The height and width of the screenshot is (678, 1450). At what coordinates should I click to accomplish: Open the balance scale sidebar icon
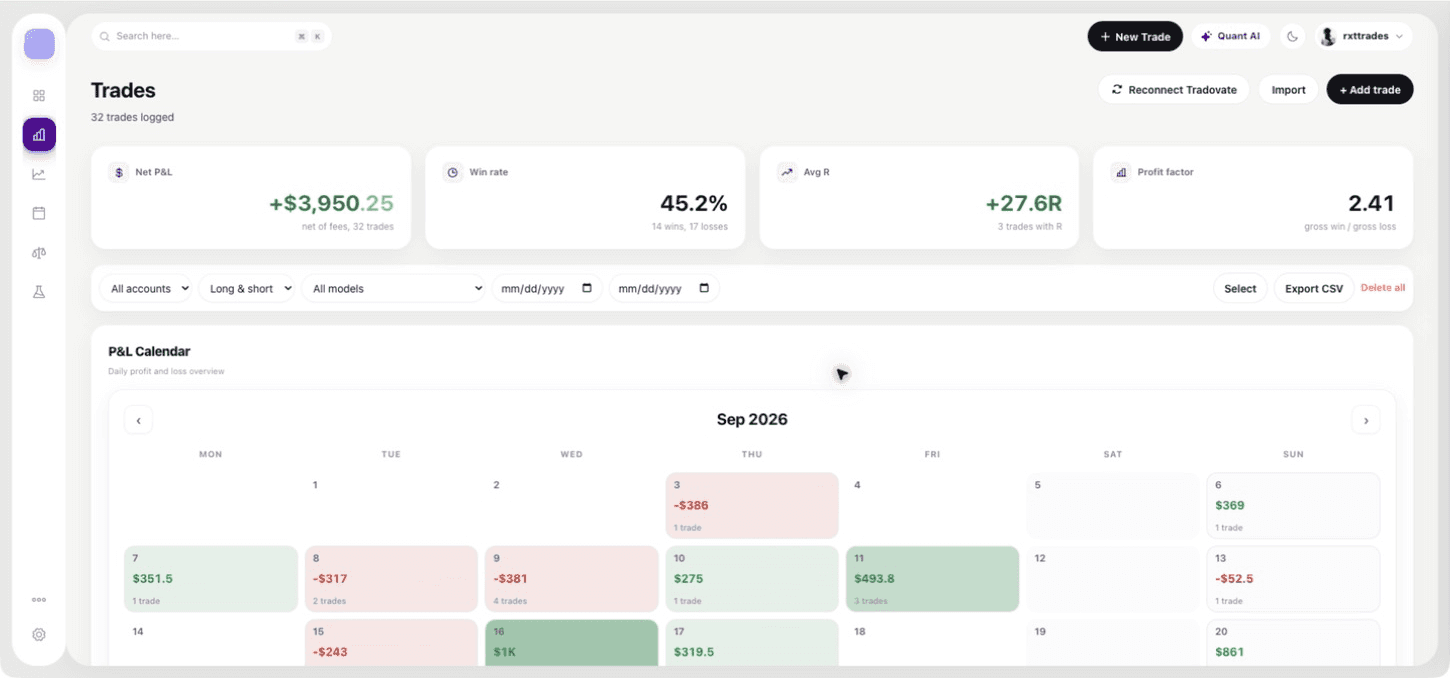[39, 253]
